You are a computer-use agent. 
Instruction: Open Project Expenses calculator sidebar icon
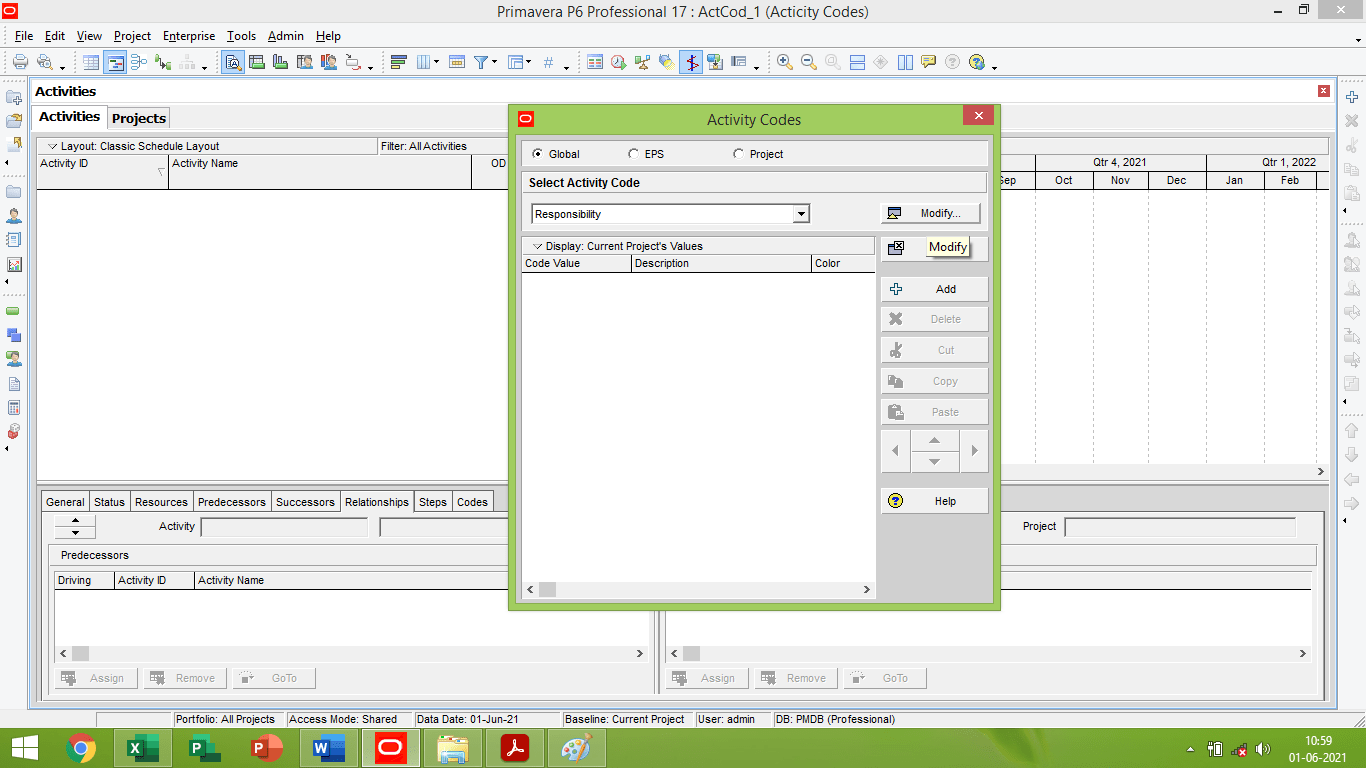click(x=14, y=408)
